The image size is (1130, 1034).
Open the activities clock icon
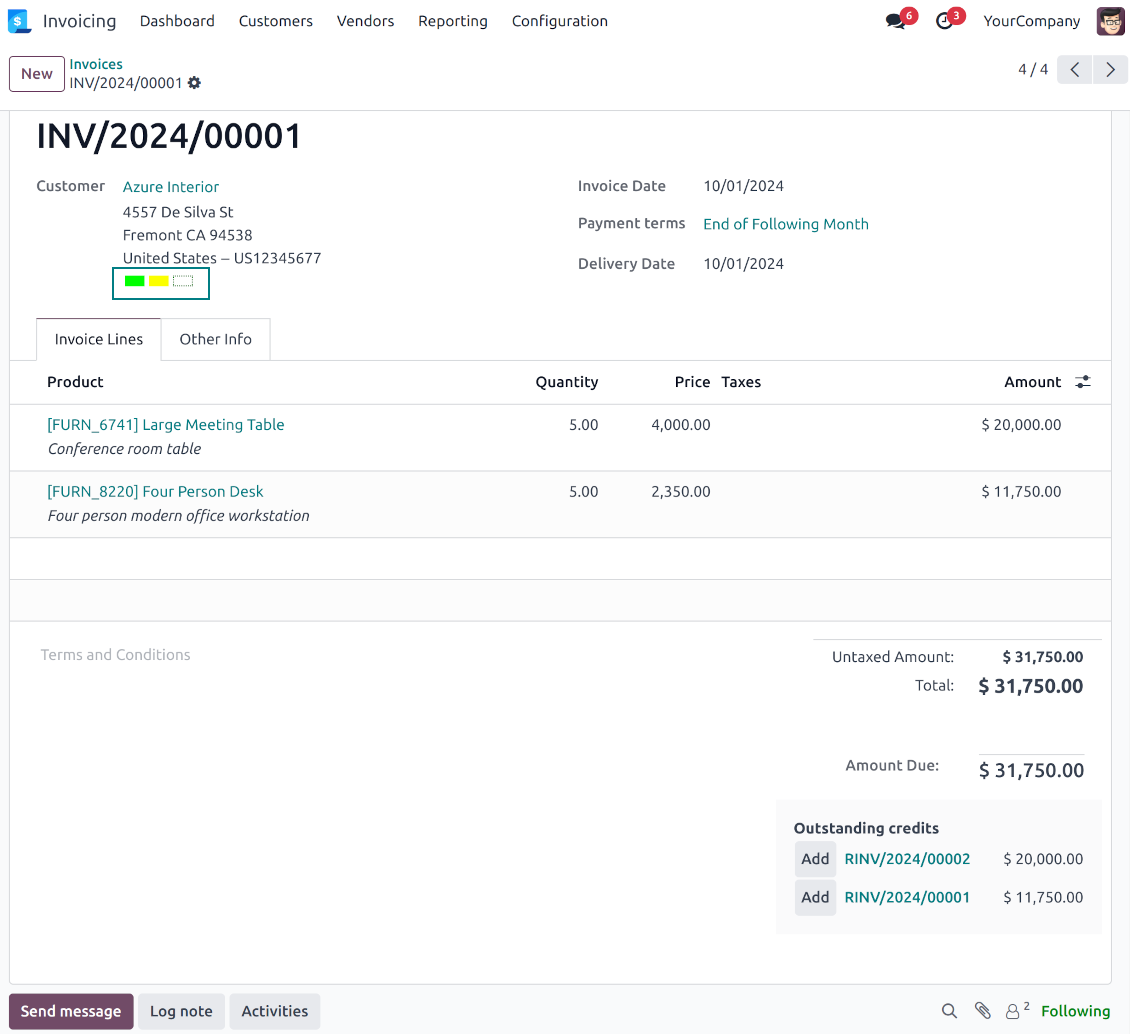(x=944, y=21)
